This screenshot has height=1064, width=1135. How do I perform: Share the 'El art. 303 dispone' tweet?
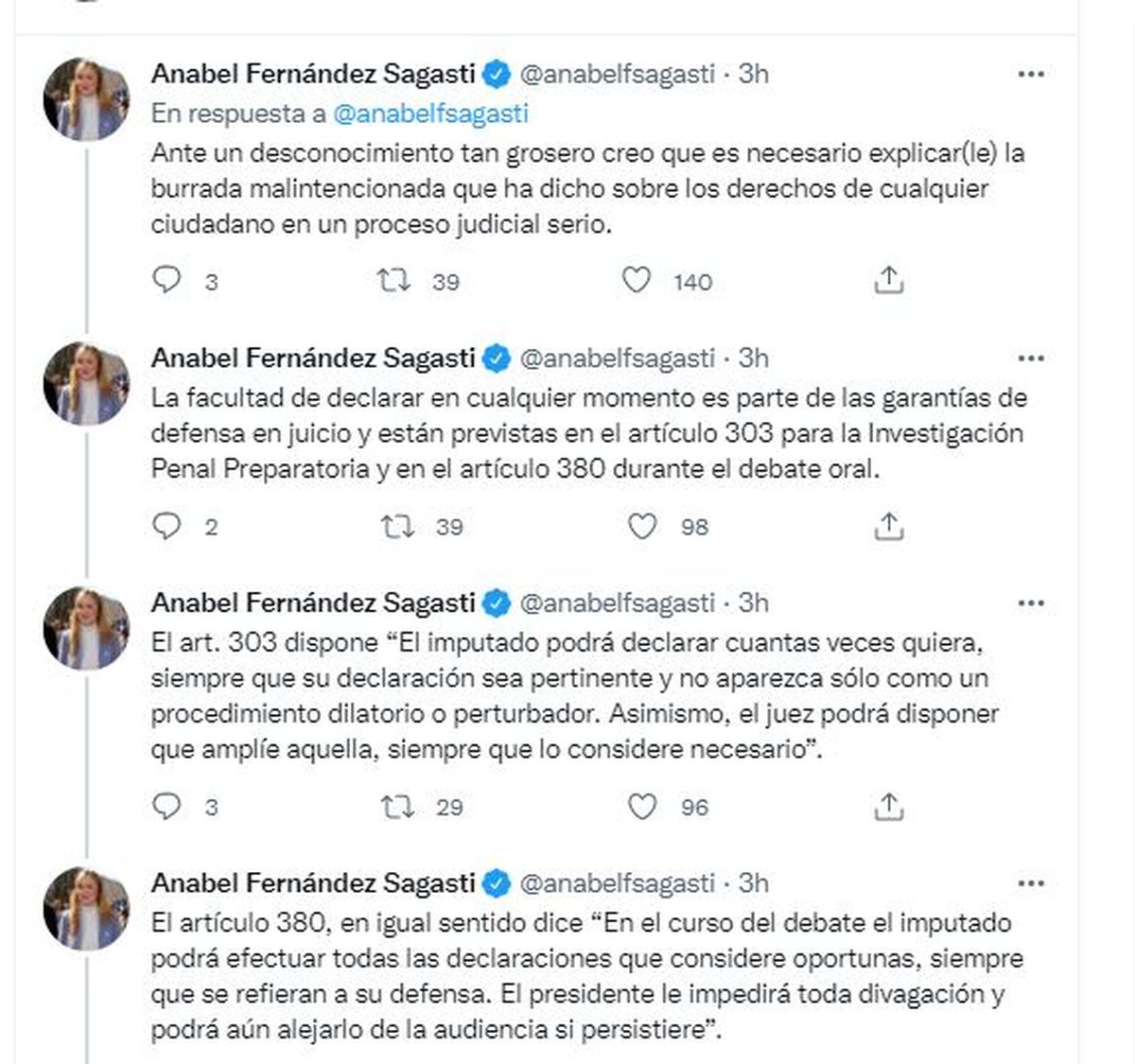(888, 806)
